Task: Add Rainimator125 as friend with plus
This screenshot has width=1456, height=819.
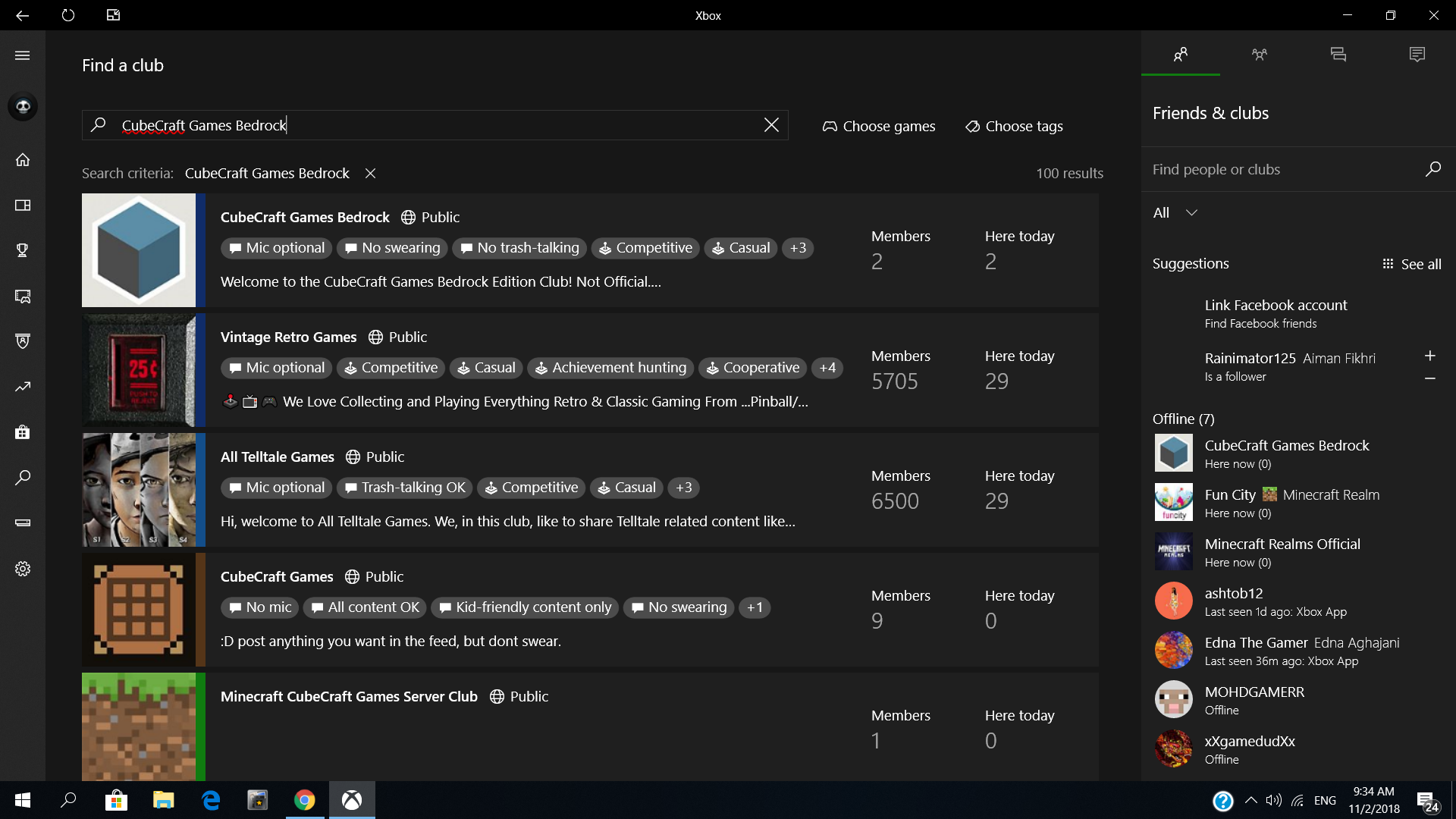Action: [x=1429, y=356]
